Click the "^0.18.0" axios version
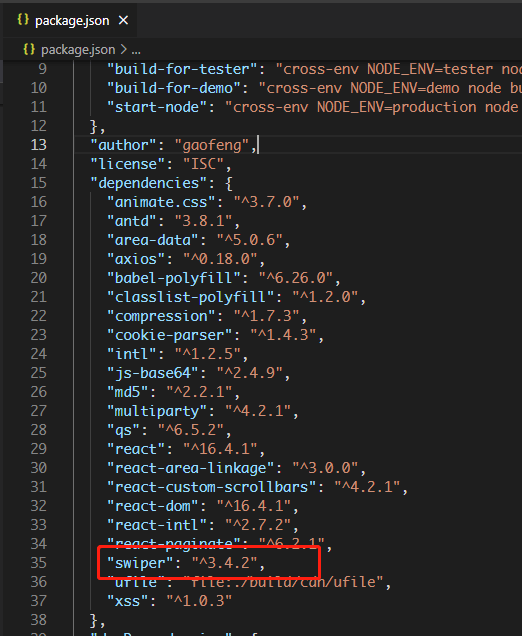Image resolution: width=522 pixels, height=636 pixels. tap(220, 259)
